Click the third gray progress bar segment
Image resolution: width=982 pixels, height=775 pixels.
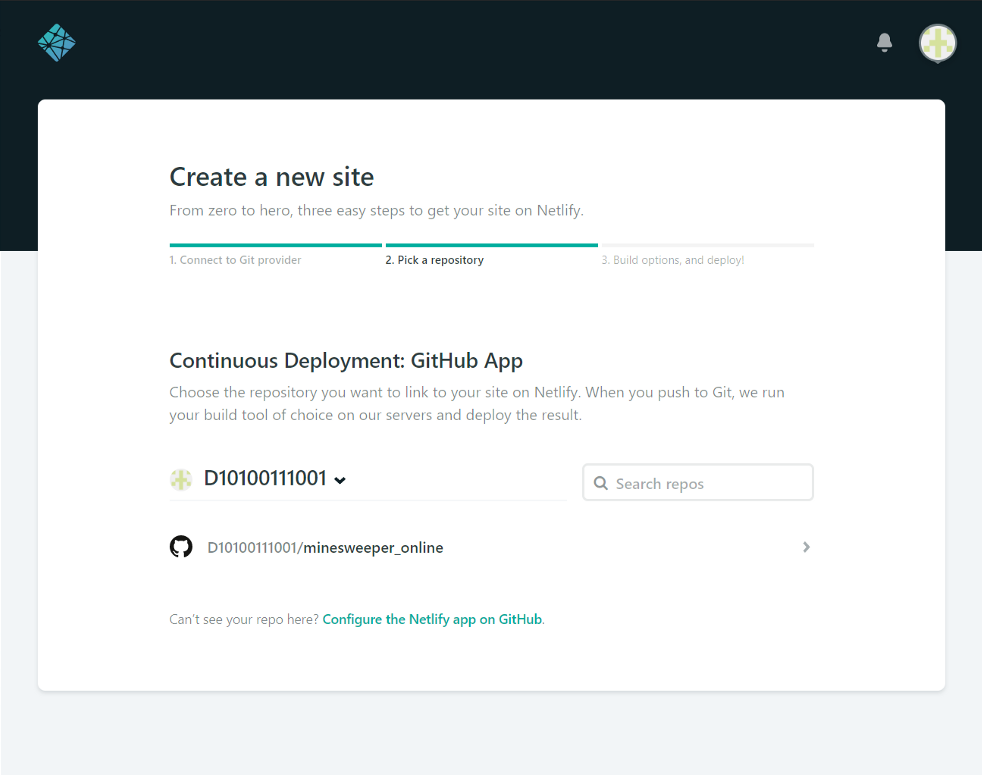(708, 245)
